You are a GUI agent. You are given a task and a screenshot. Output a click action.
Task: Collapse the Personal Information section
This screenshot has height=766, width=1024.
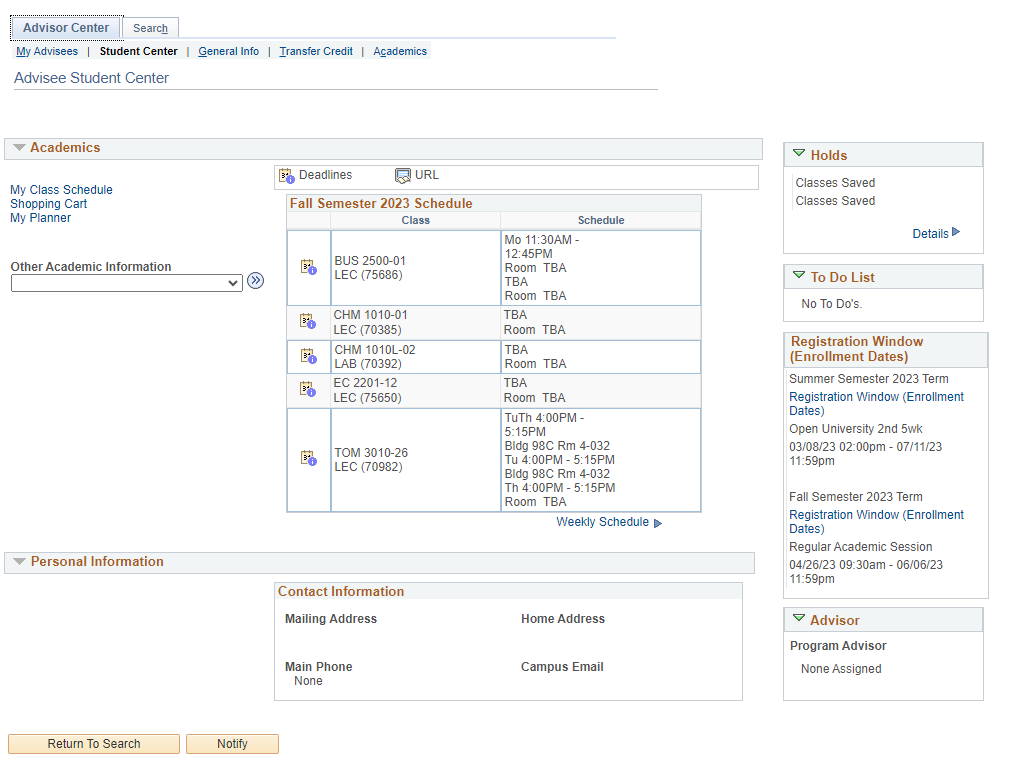click(x=19, y=562)
